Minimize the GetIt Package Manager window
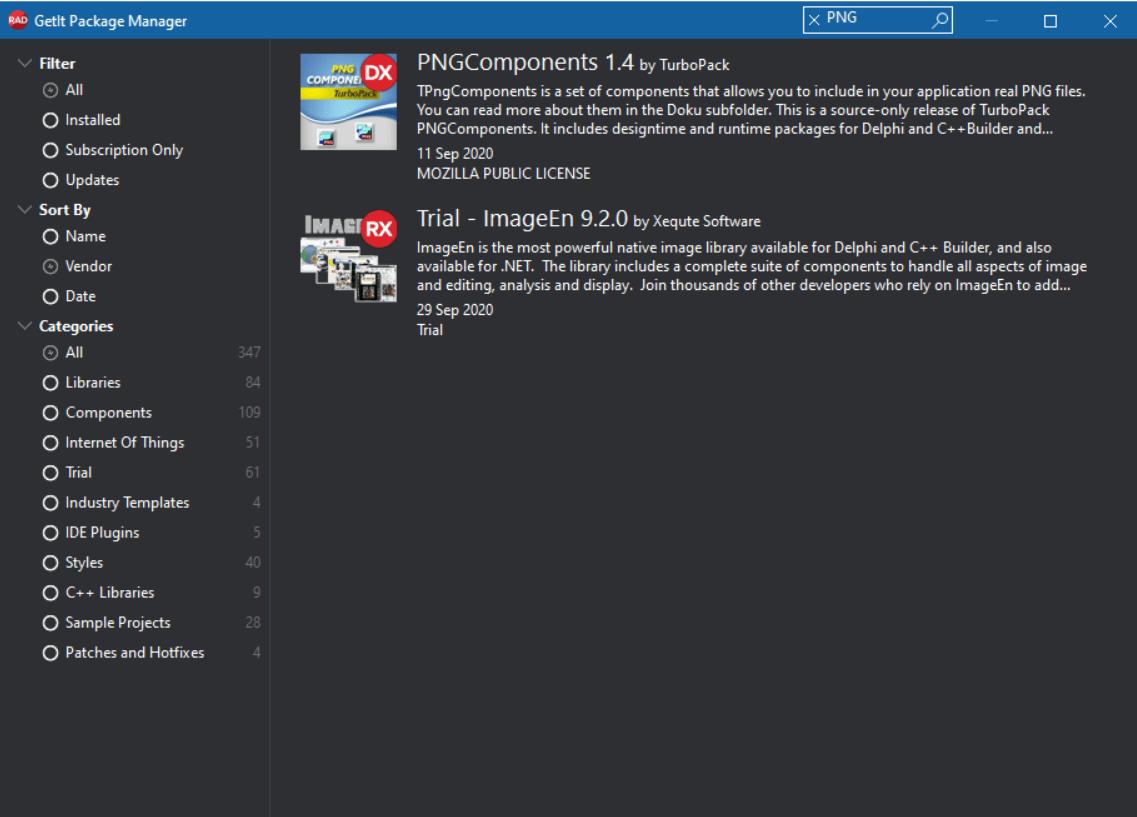 [991, 20]
